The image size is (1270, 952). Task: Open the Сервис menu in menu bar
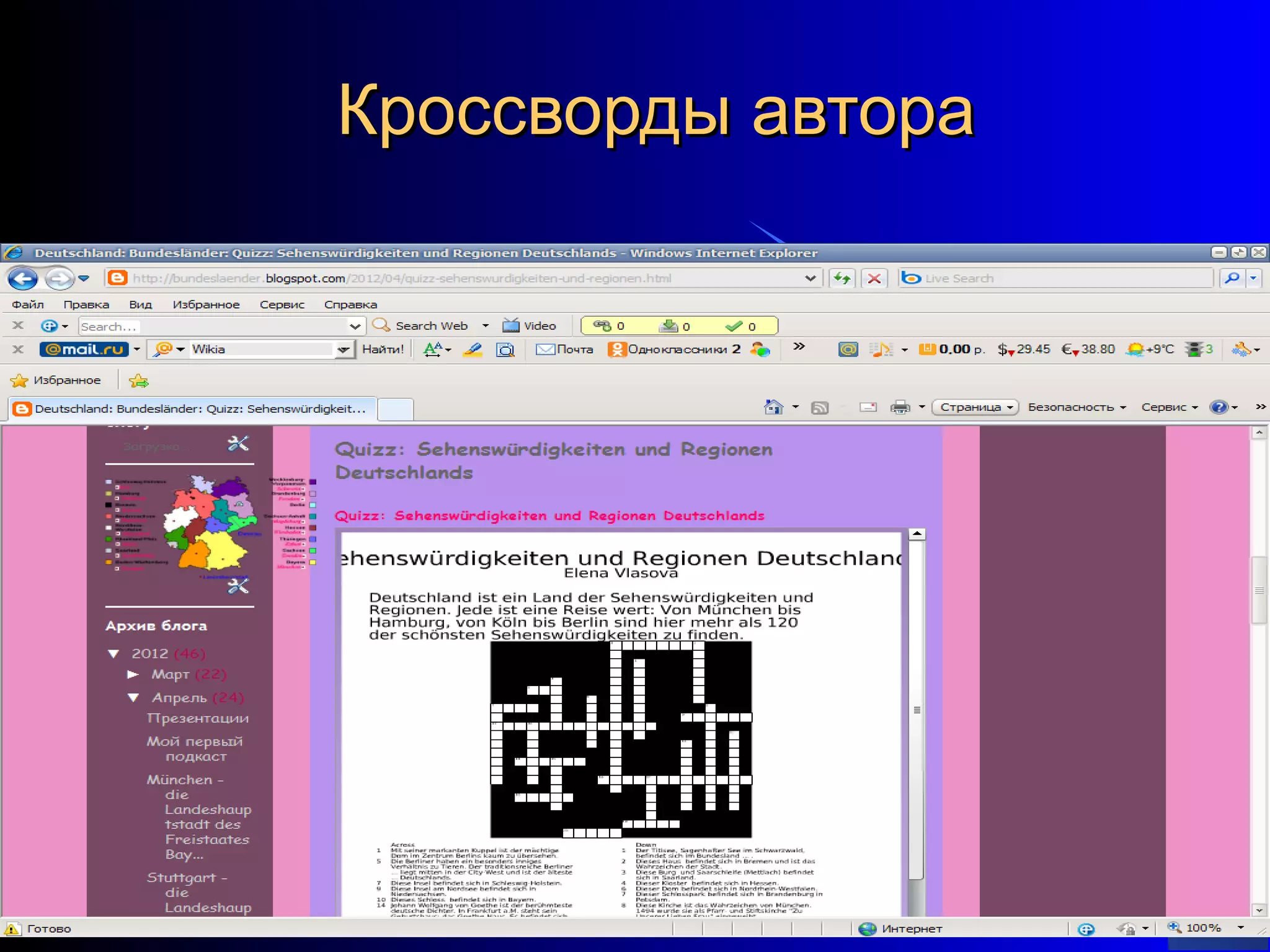click(282, 304)
